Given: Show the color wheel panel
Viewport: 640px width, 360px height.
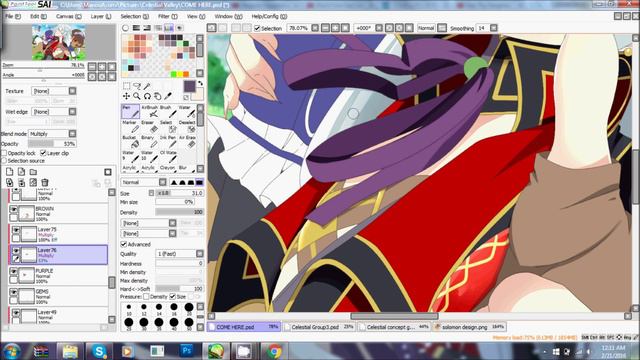Looking at the screenshot, I should 126,28.
